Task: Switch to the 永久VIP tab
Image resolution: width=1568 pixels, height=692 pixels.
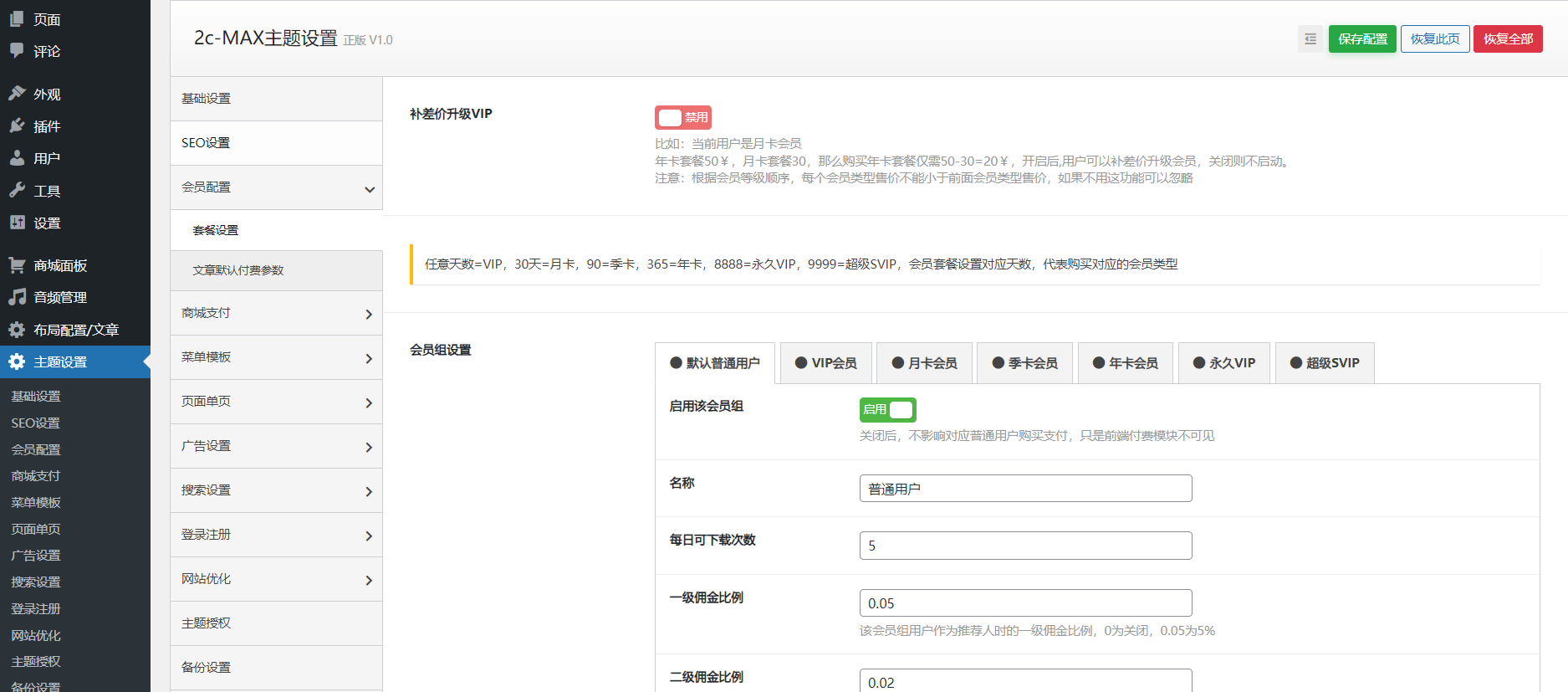Action: (x=1224, y=363)
